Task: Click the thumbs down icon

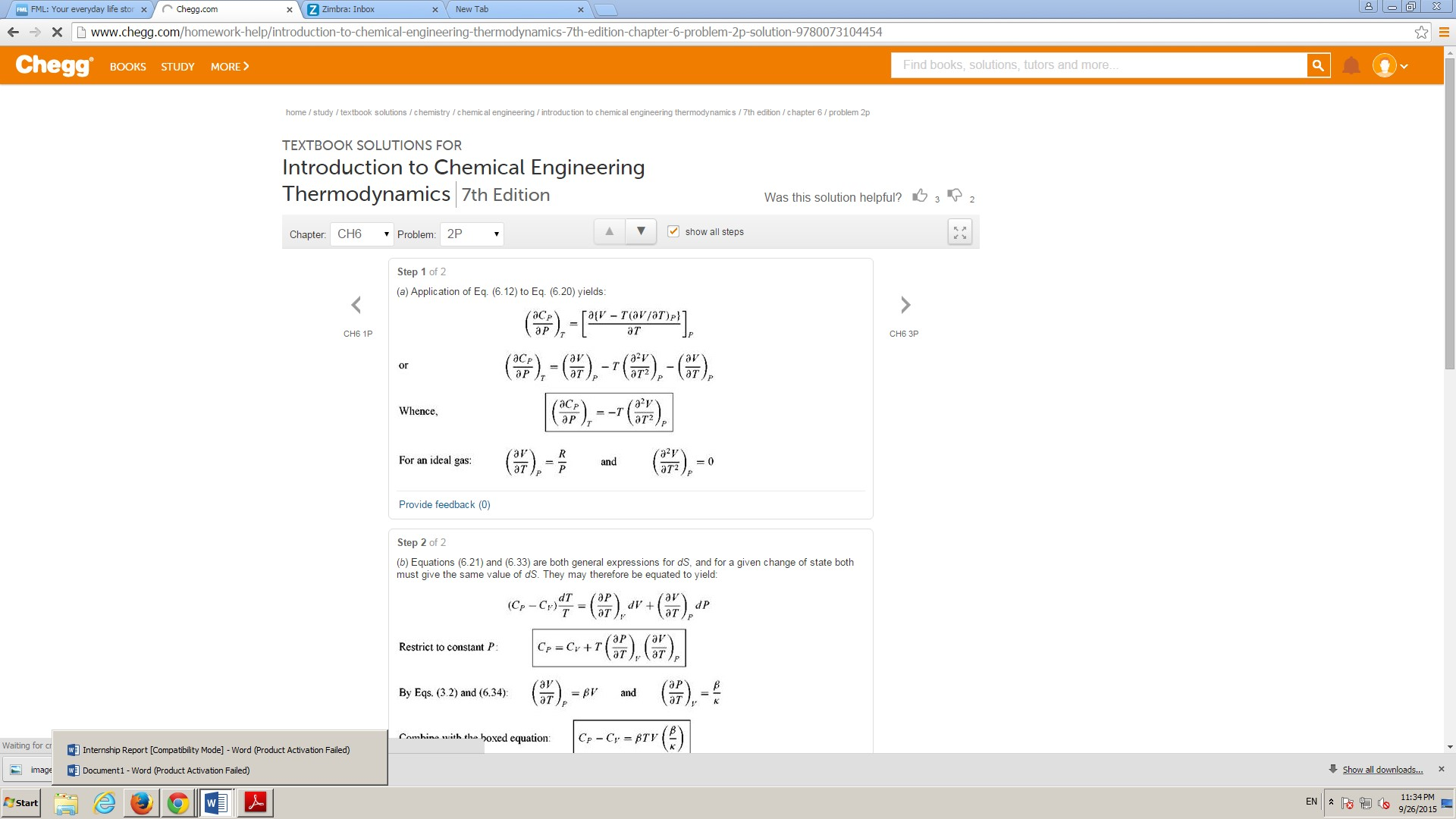Action: (x=955, y=196)
